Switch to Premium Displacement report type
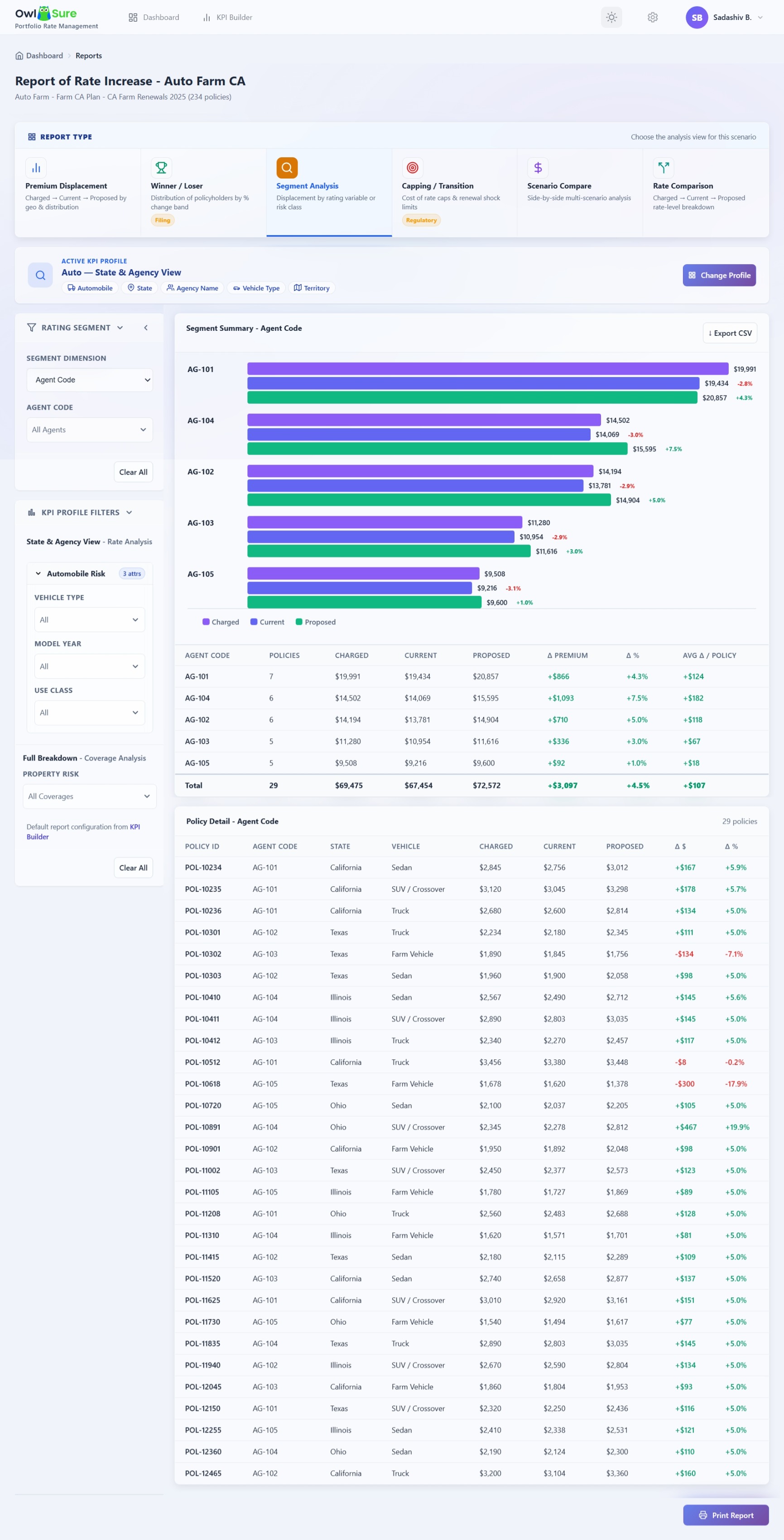784x1540 pixels. [78, 193]
